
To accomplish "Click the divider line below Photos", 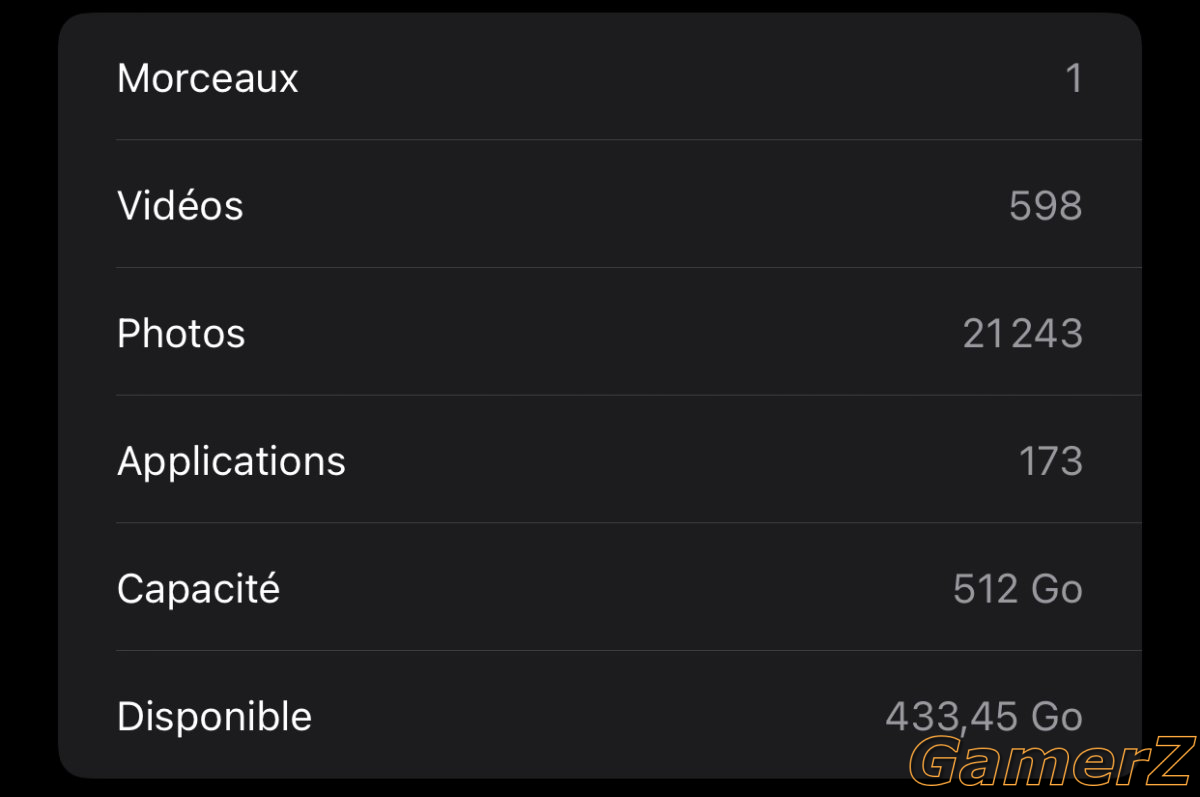I will 629,395.
